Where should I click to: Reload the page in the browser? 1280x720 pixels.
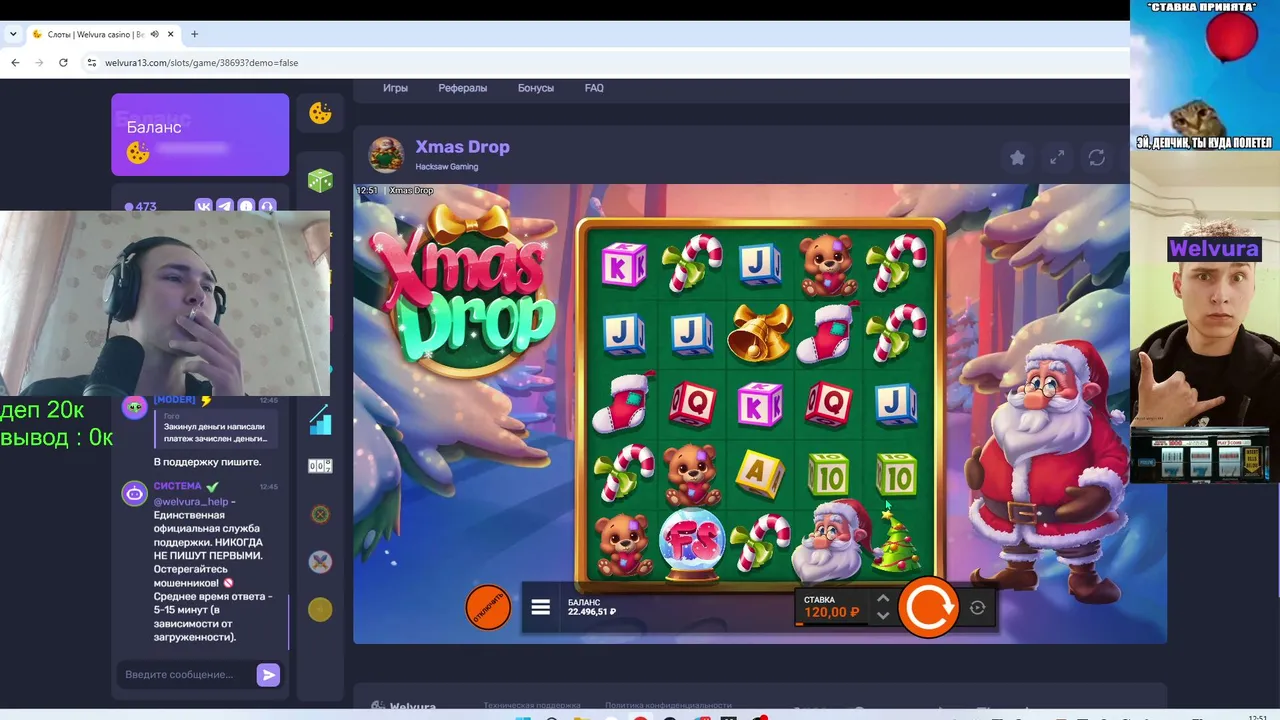click(x=63, y=62)
